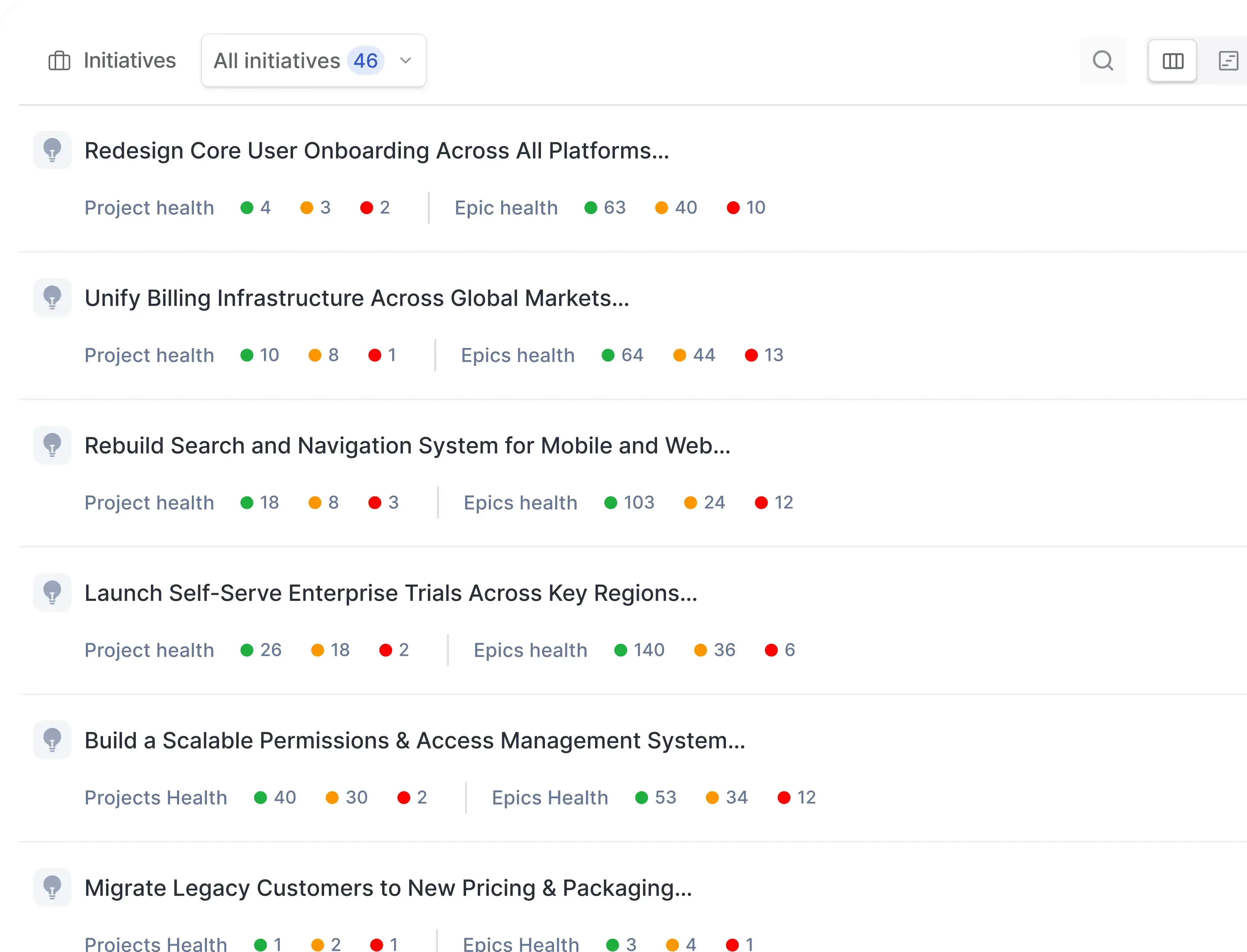The width and height of the screenshot is (1247, 952).
Task: Click red dot in Redesign Onboarding epic health
Action: click(x=733, y=208)
